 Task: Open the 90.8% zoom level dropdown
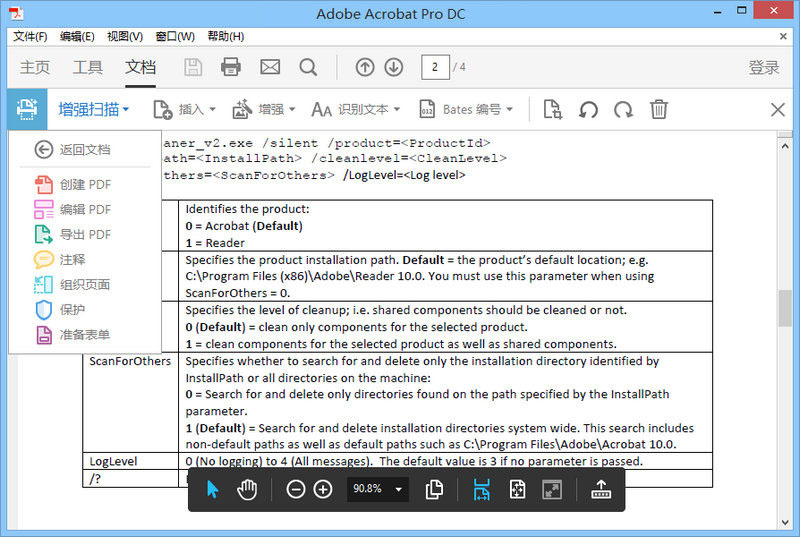(x=378, y=489)
